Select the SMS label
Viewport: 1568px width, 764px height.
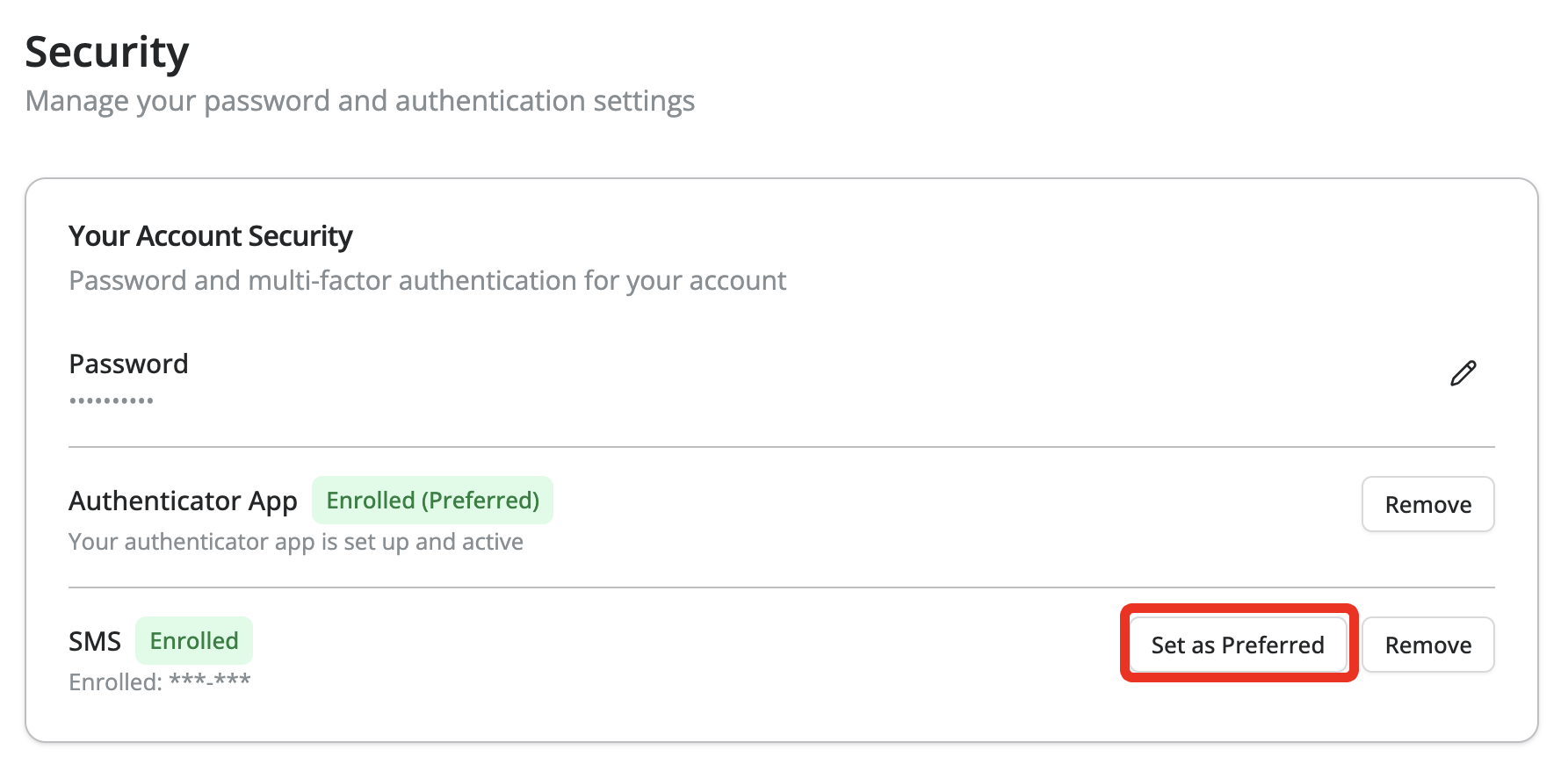pyautogui.click(x=95, y=640)
